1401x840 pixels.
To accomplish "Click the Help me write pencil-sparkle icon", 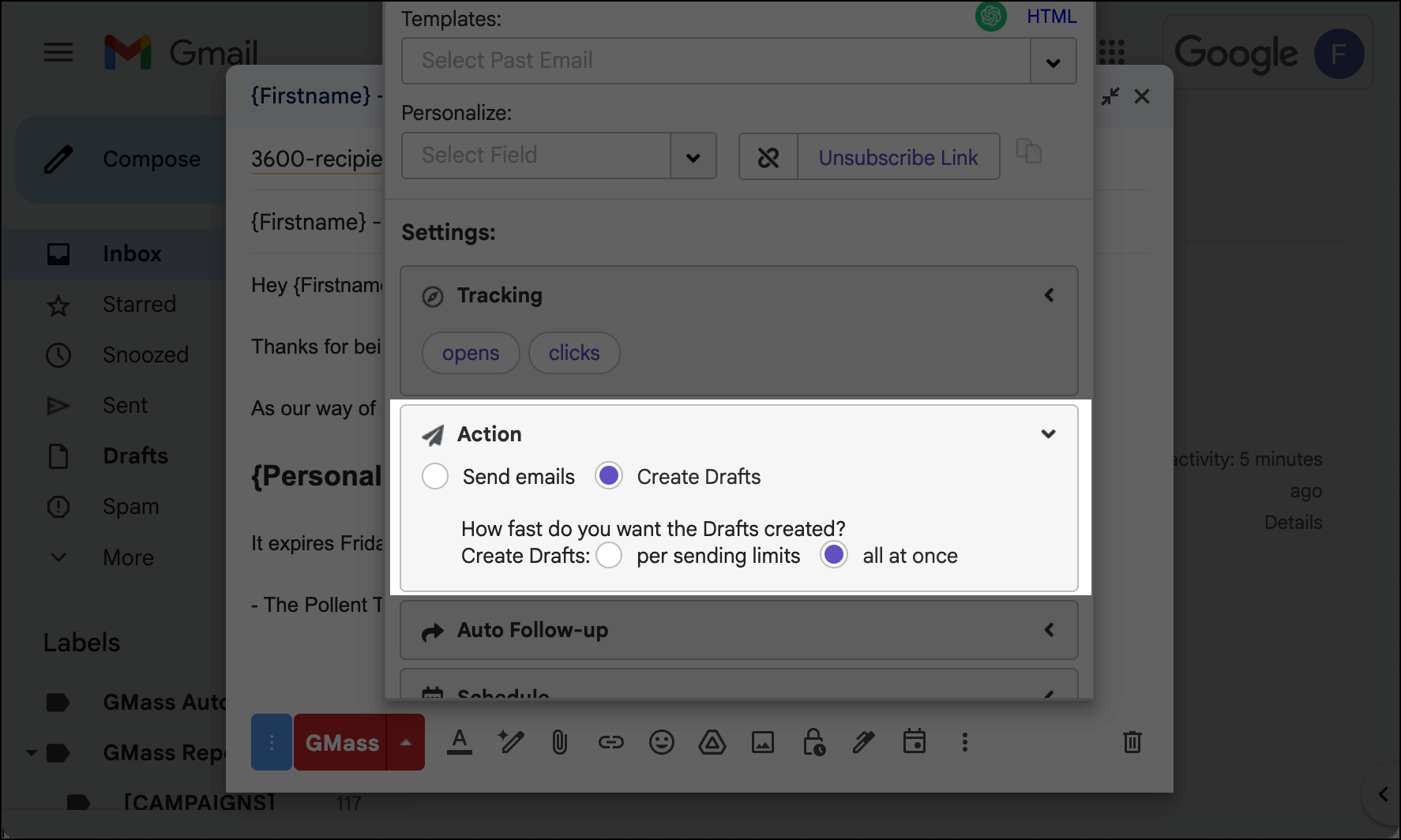I will point(510,742).
